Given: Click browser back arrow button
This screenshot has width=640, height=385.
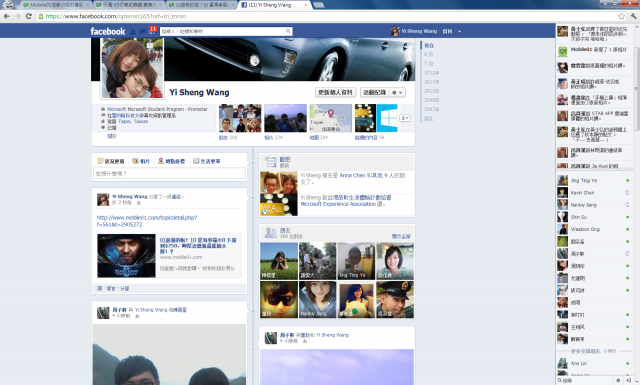Looking at the screenshot, I should point(7,16).
